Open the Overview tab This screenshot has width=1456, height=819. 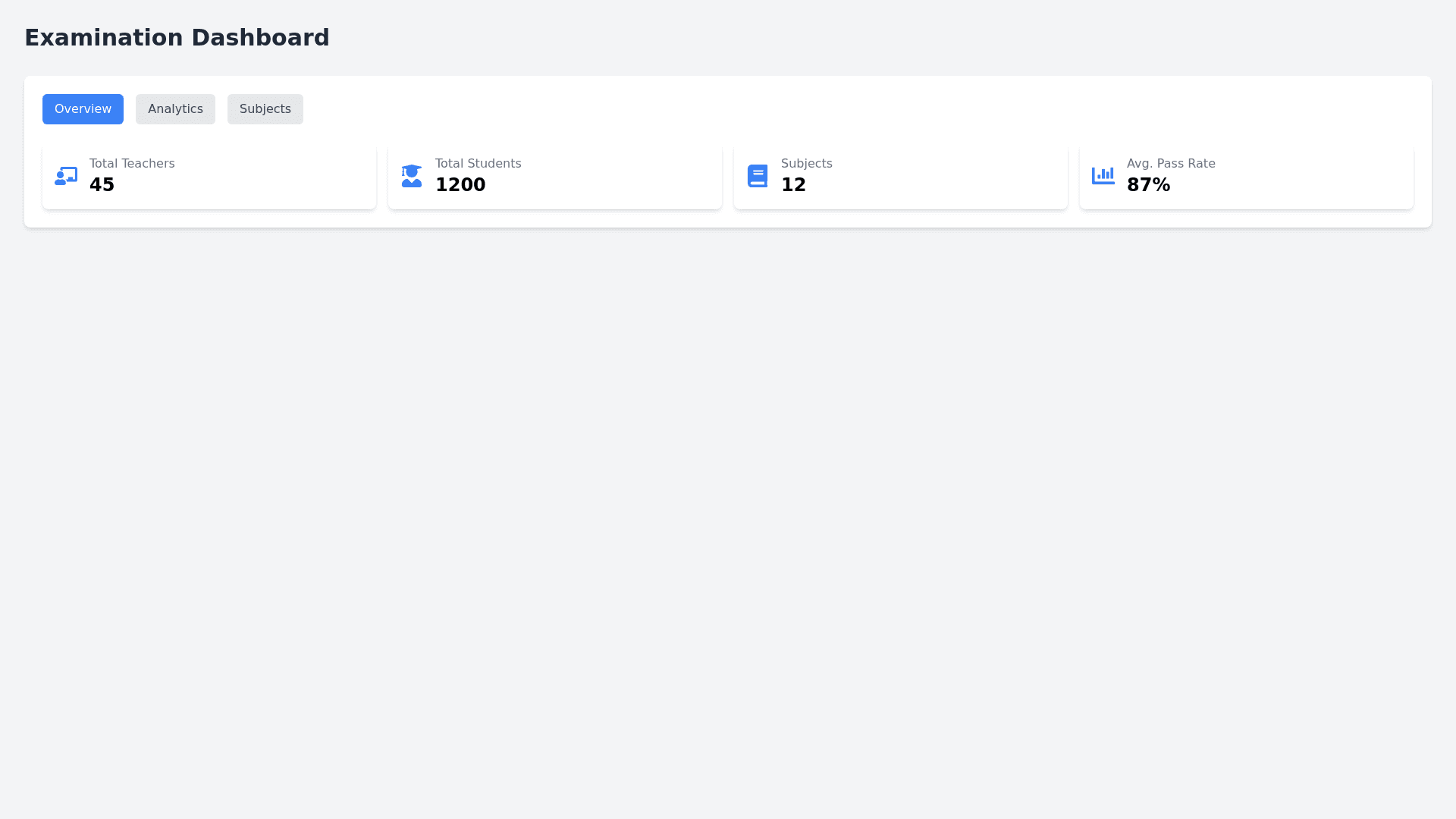point(83,109)
